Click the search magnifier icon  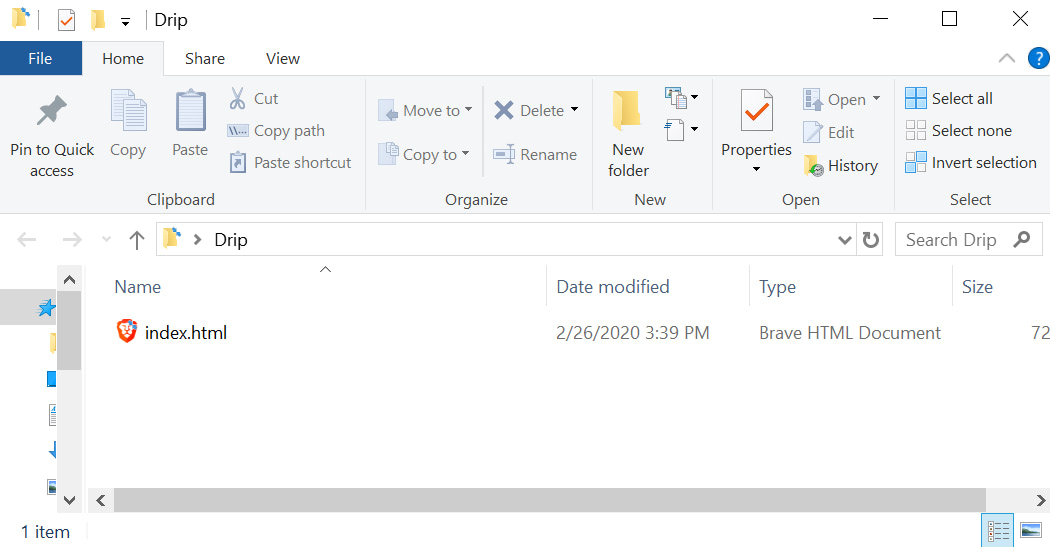coord(1022,239)
